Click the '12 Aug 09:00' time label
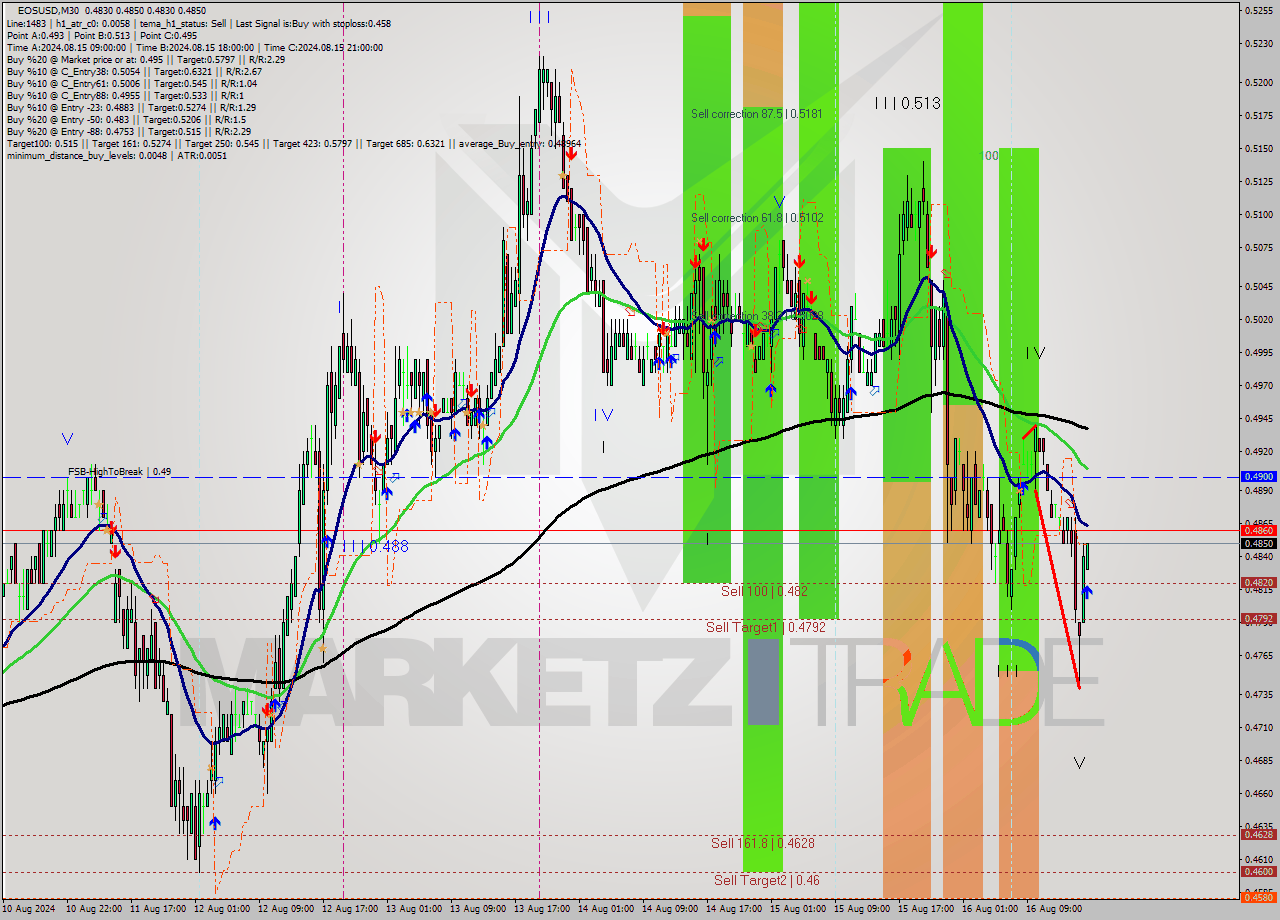 [x=285, y=909]
